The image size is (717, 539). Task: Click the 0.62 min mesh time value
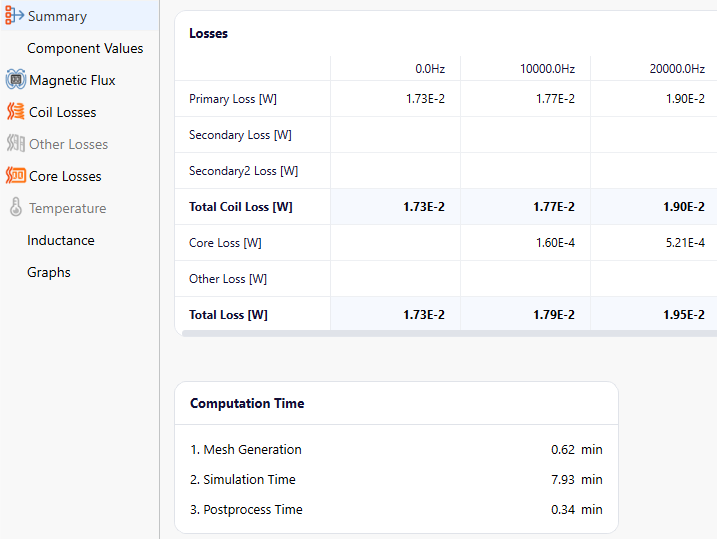click(577, 449)
